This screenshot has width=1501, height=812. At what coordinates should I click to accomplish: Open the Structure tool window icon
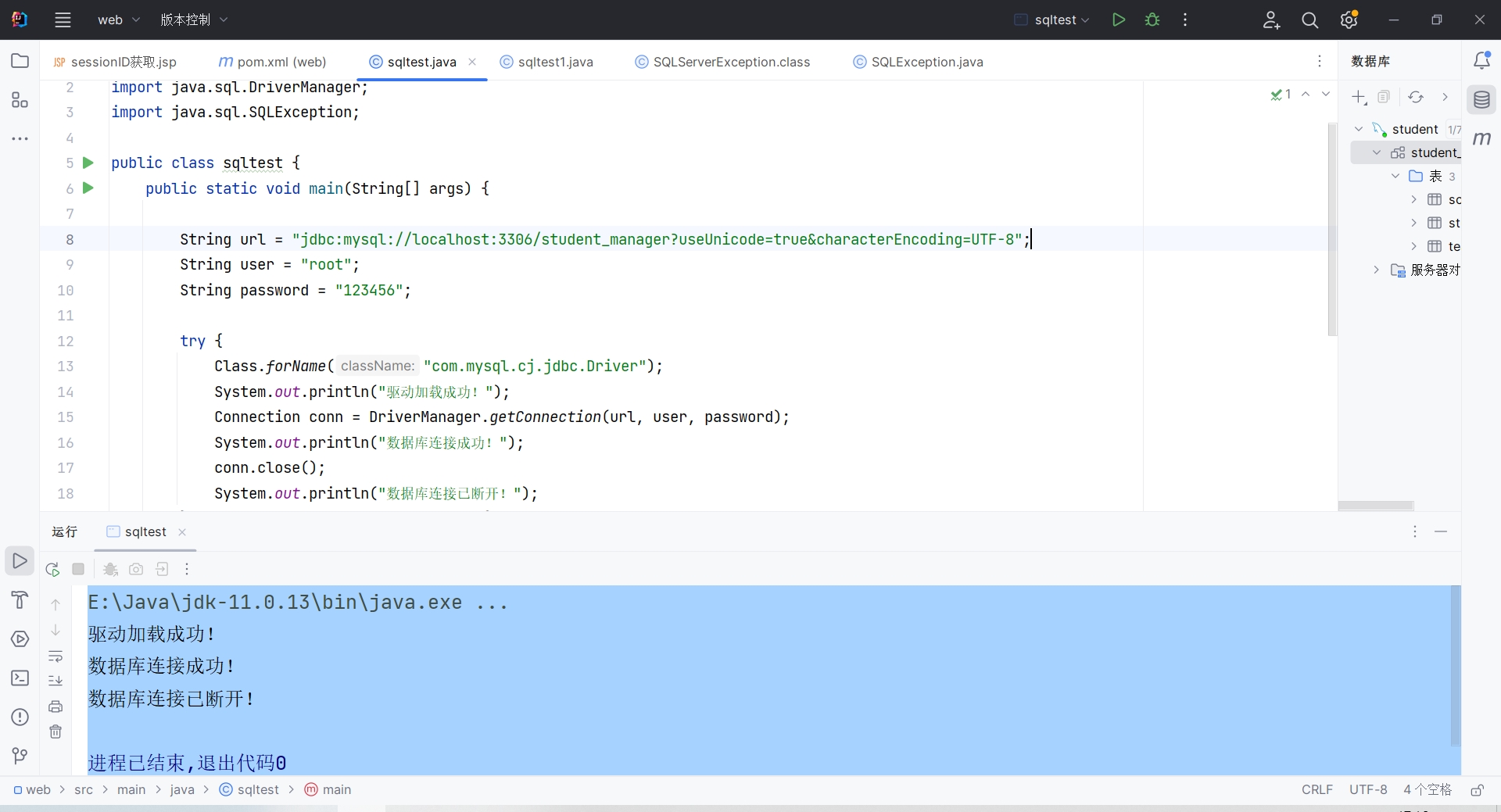pos(20,100)
